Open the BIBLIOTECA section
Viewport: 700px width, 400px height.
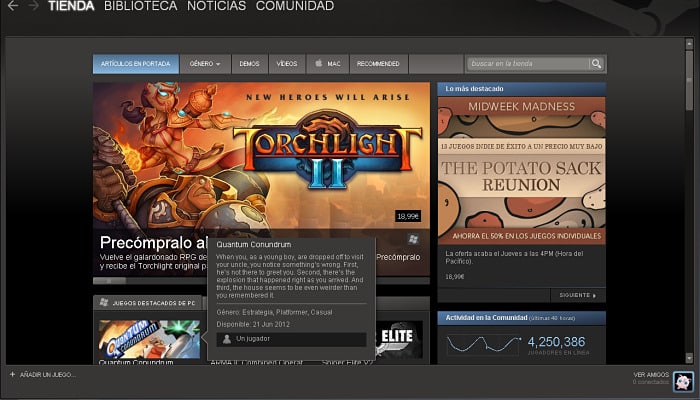[141, 6]
